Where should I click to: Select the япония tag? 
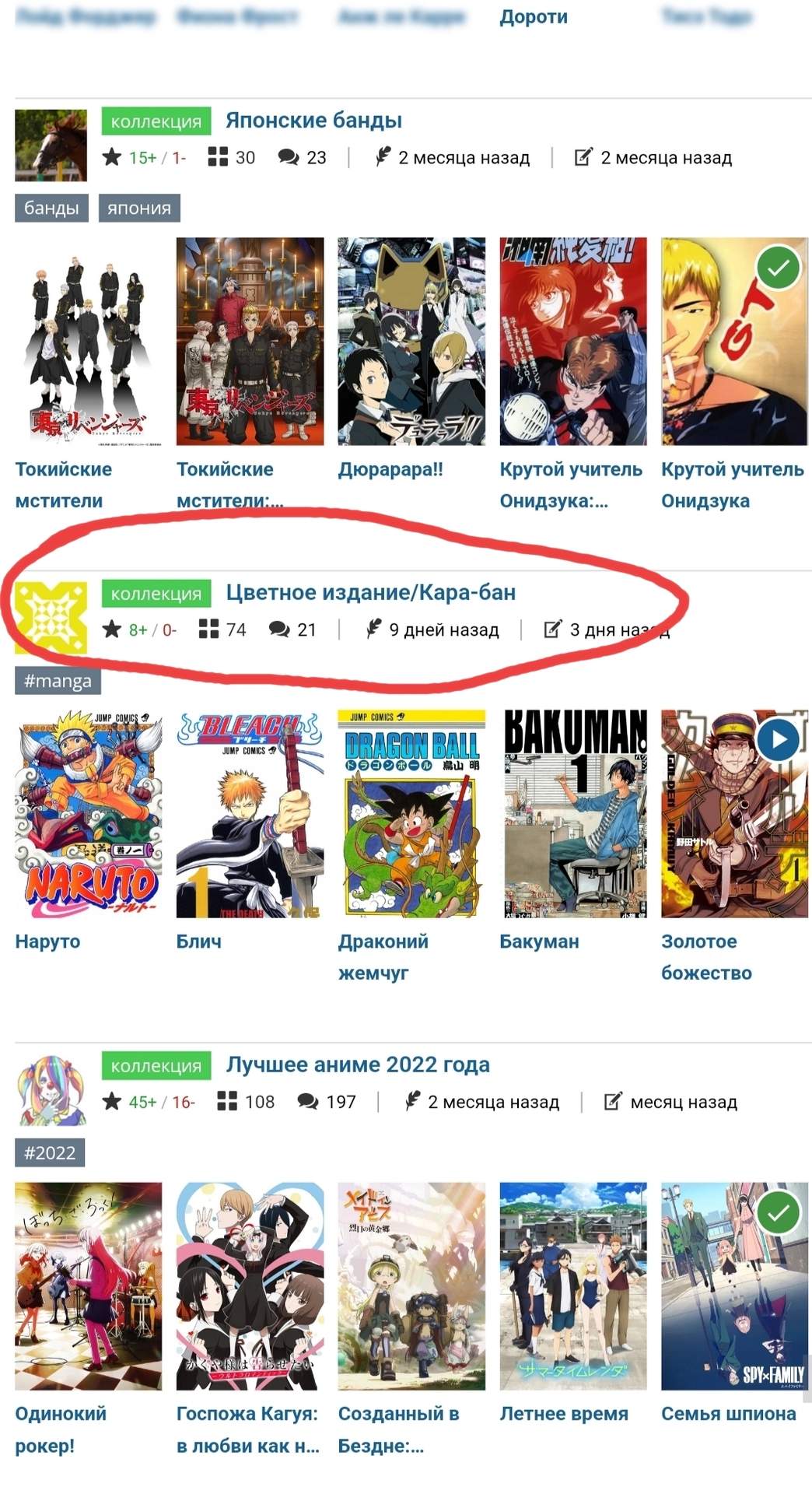[139, 208]
